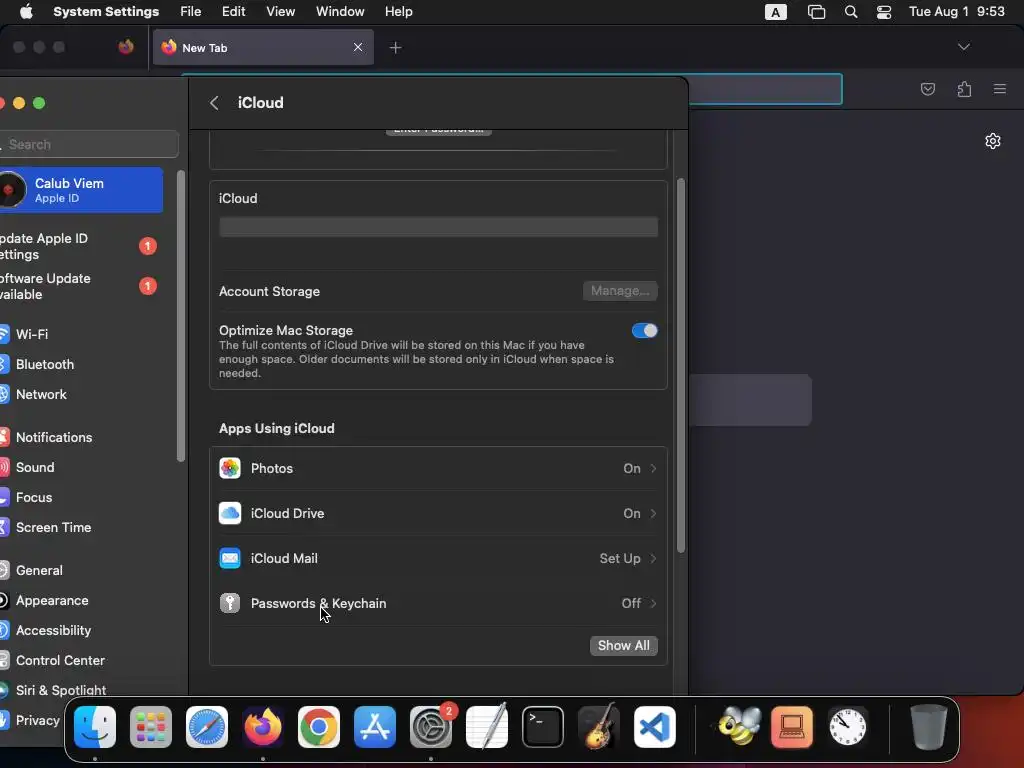Click the Passwords & Keychain key icon
This screenshot has height=768, width=1024.
[230, 603]
